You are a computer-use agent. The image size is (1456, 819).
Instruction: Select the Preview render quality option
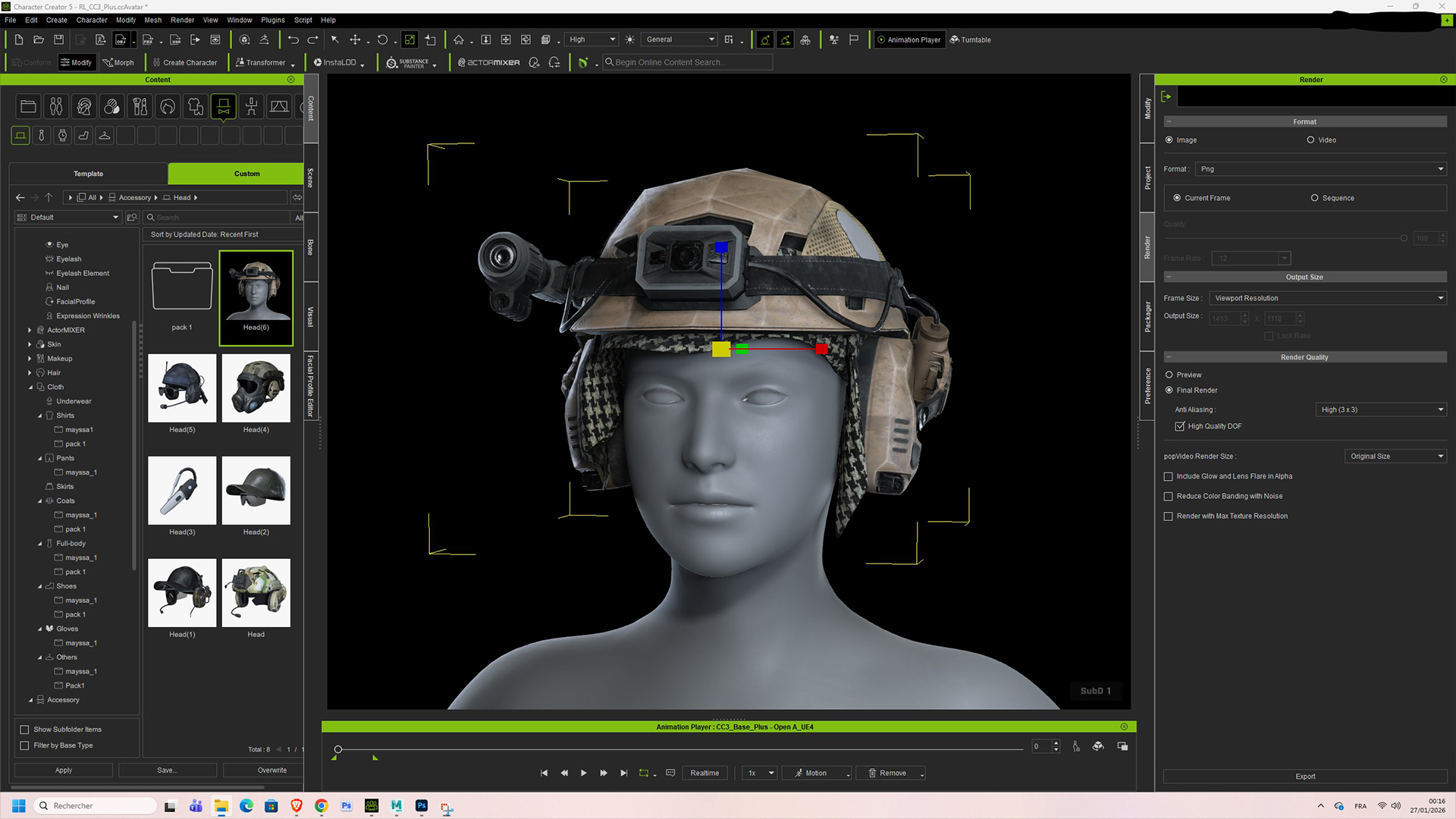click(1169, 375)
